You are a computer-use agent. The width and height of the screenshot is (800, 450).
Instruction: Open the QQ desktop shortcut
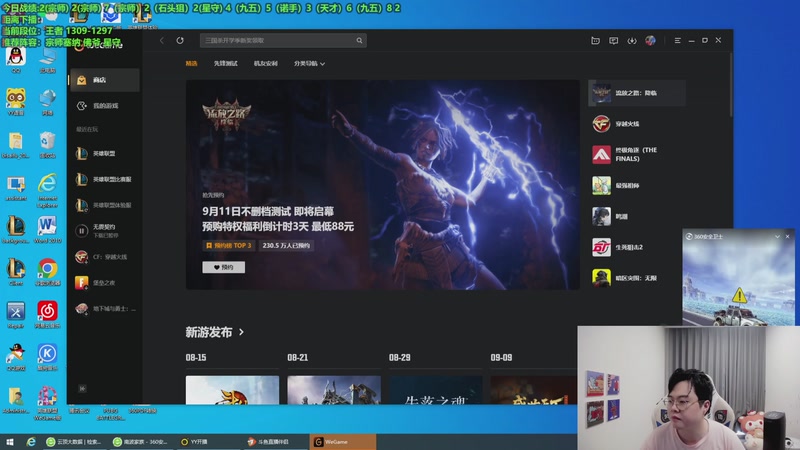16,59
